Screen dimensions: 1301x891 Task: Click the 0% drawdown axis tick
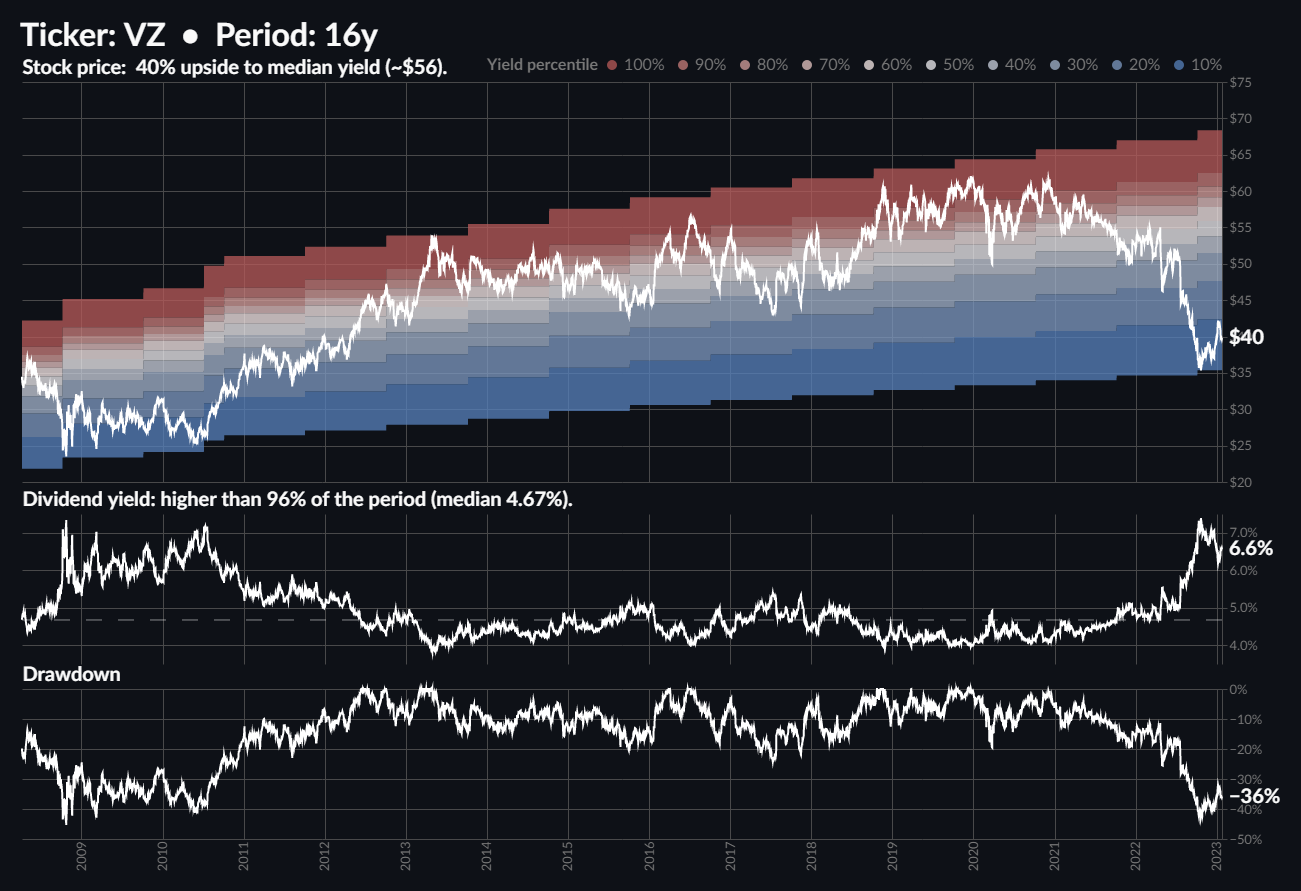click(x=1238, y=690)
